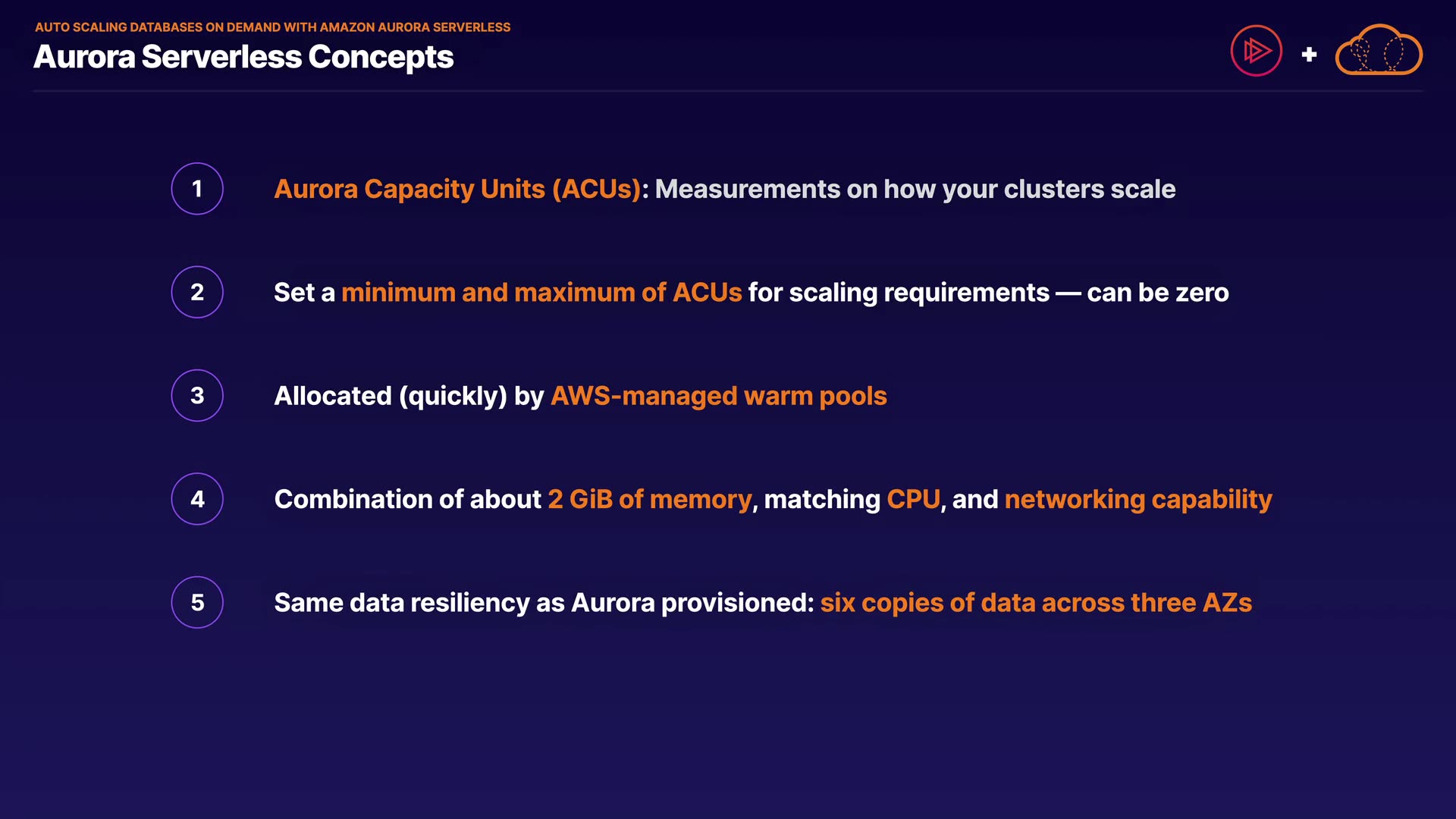This screenshot has height=819, width=1456.
Task: Select "minimum and maximum of ACUs" phrase
Action: pos(541,293)
